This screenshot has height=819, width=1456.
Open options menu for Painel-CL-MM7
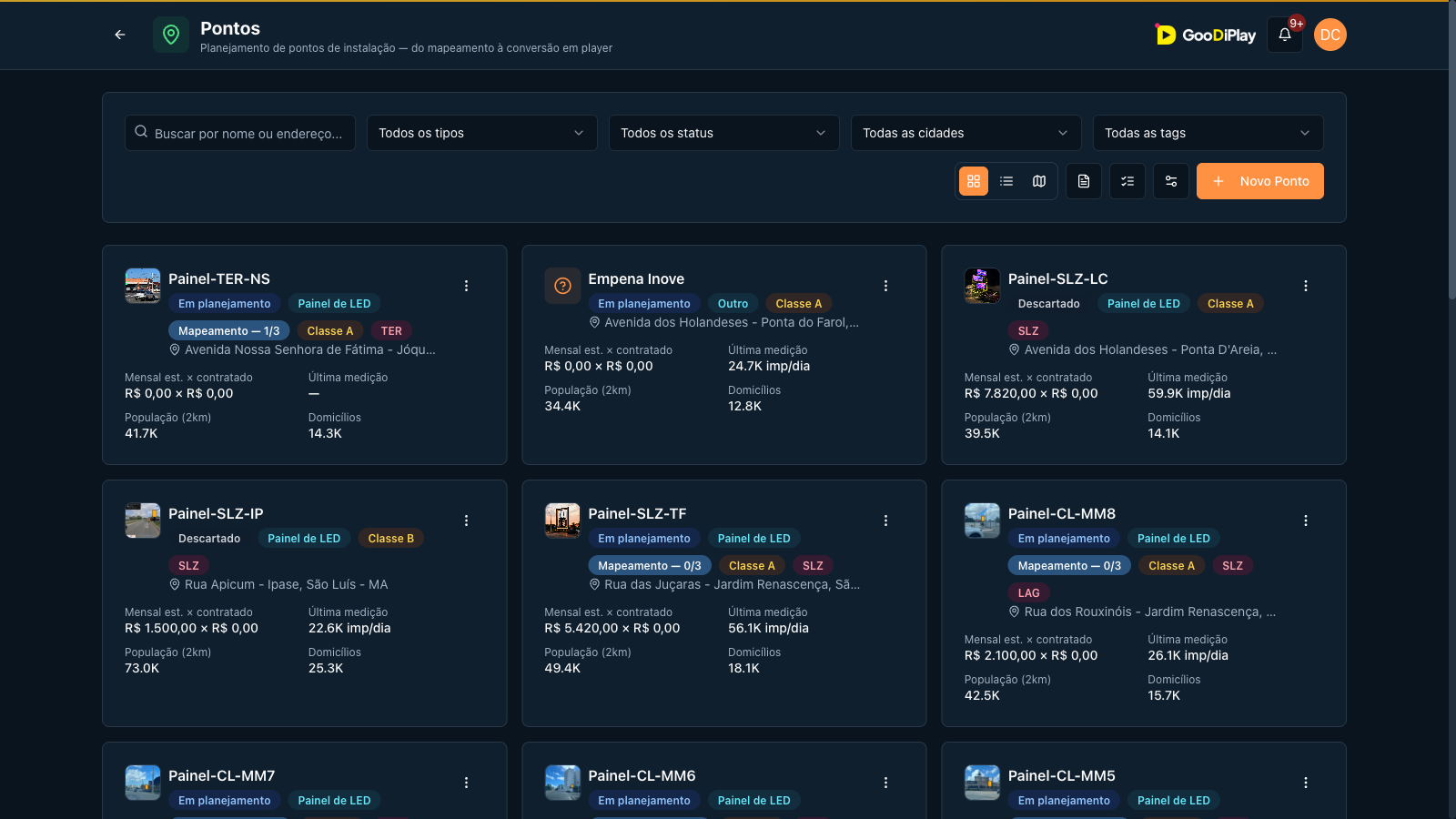(x=467, y=783)
